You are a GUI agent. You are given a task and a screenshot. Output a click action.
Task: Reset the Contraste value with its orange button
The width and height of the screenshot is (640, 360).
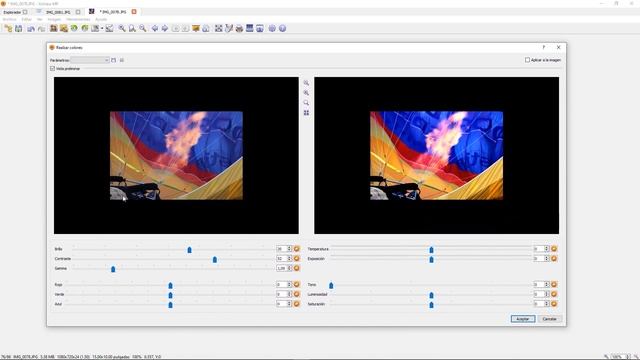(297, 258)
